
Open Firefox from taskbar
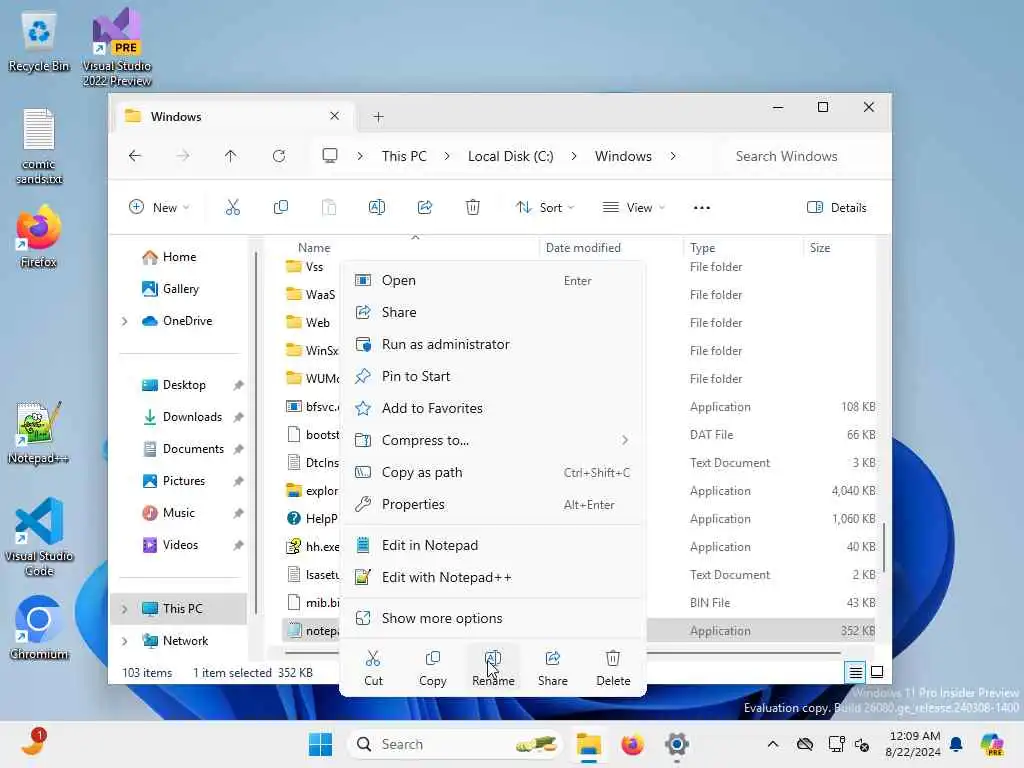pyautogui.click(x=632, y=744)
